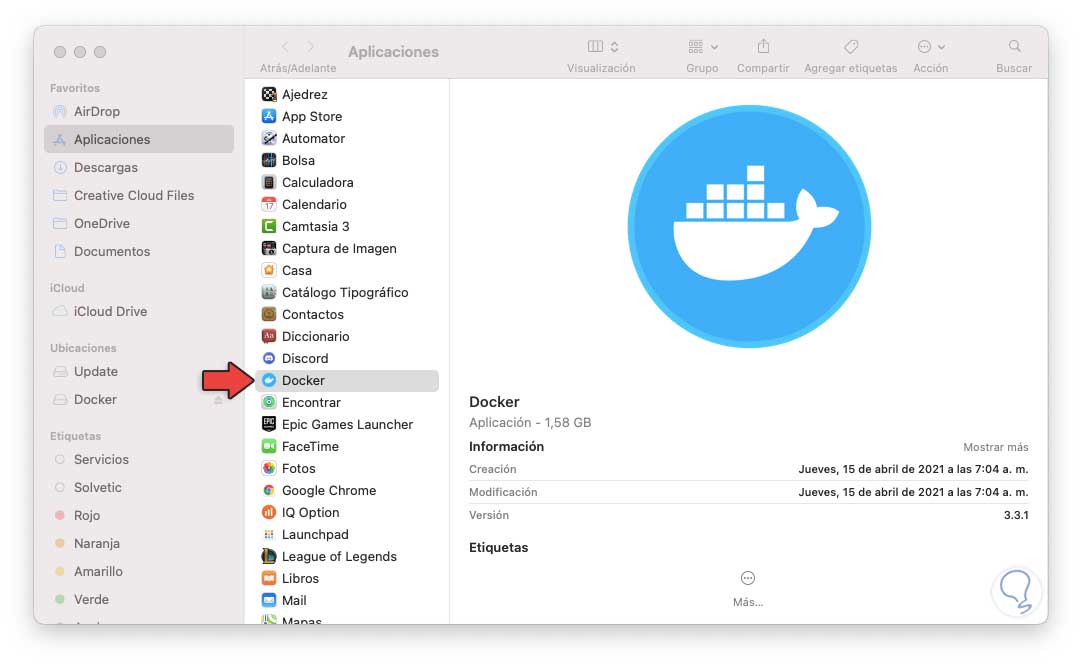Click the Casa home app icon

(269, 271)
